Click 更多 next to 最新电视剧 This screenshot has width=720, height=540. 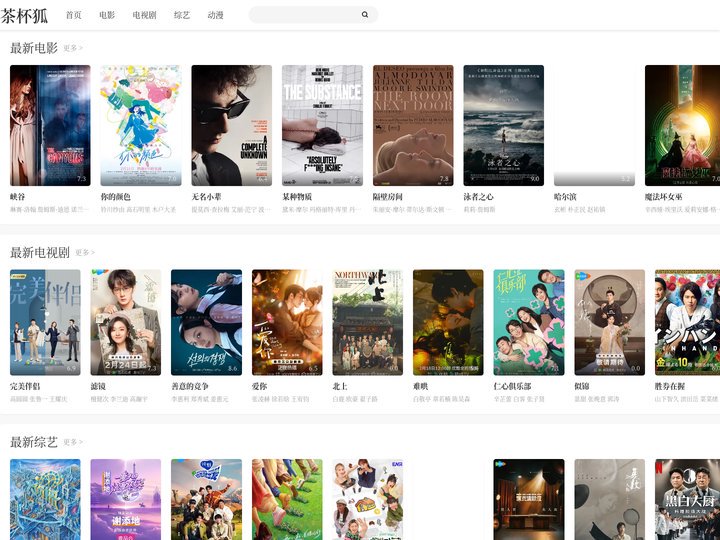click(85, 252)
